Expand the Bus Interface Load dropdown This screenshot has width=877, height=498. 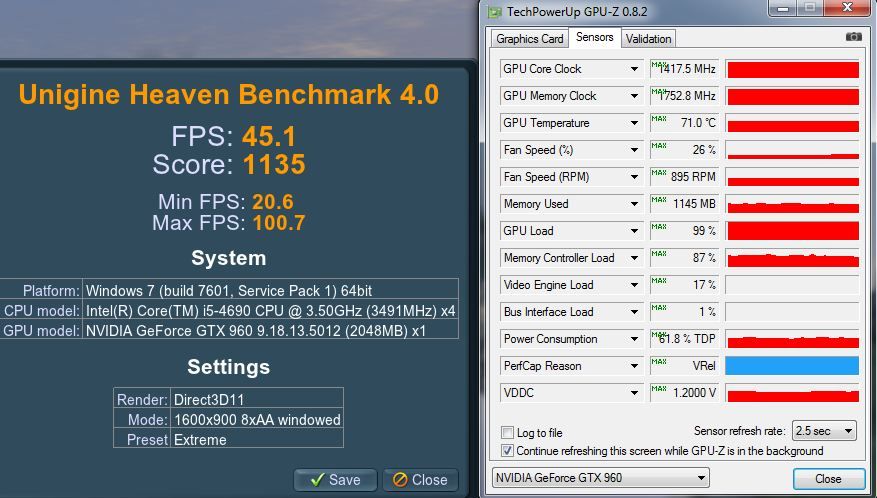pos(634,312)
